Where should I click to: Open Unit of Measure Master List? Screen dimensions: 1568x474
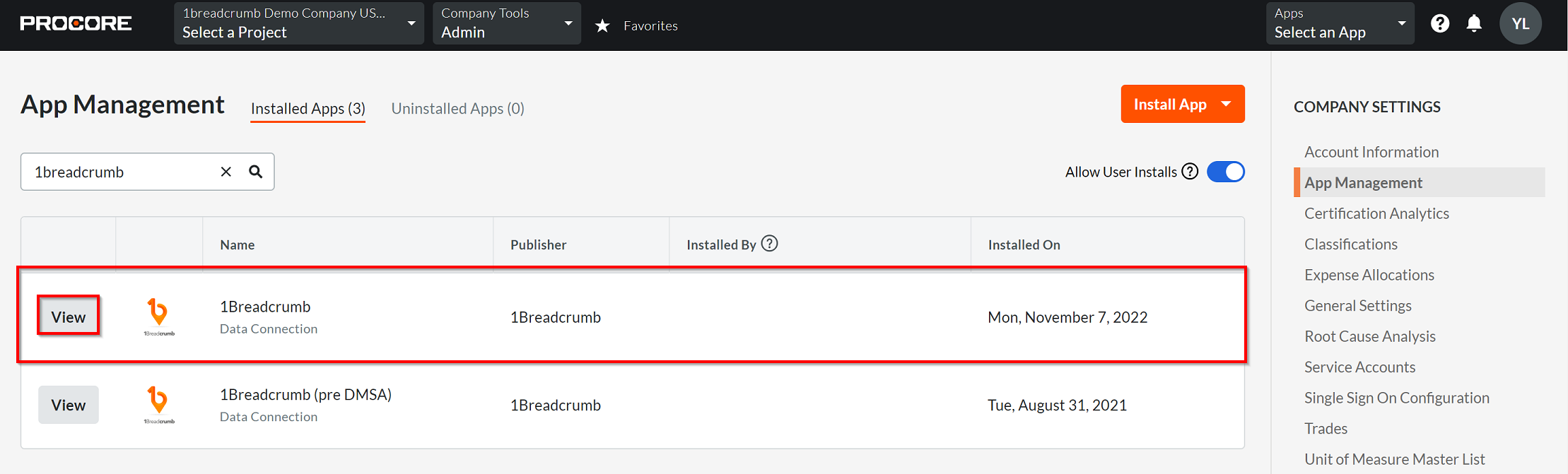[x=1395, y=459]
